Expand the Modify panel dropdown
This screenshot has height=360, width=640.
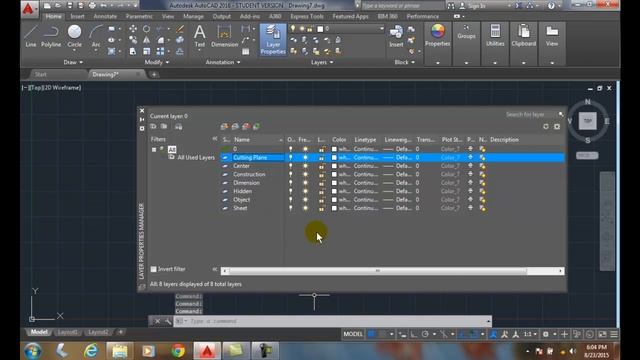(157, 62)
